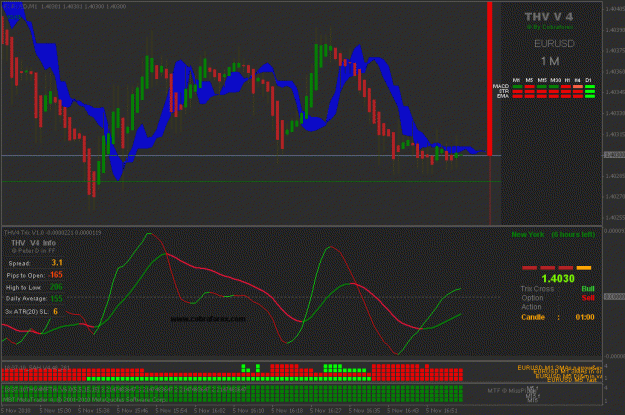Image resolution: width=625 pixels, height=415 pixels.
Task: Click the Option label
Action: (532, 298)
